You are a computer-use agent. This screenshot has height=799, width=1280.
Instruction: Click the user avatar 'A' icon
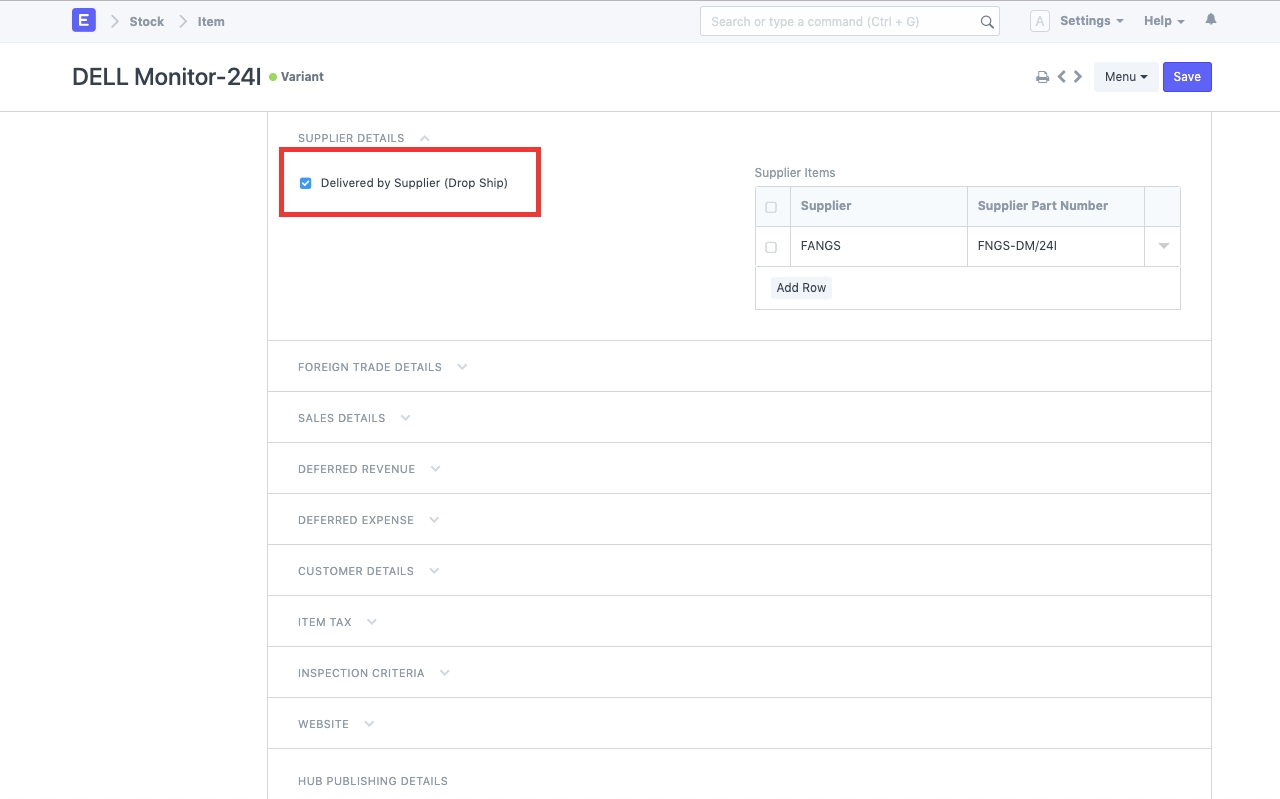(1040, 21)
